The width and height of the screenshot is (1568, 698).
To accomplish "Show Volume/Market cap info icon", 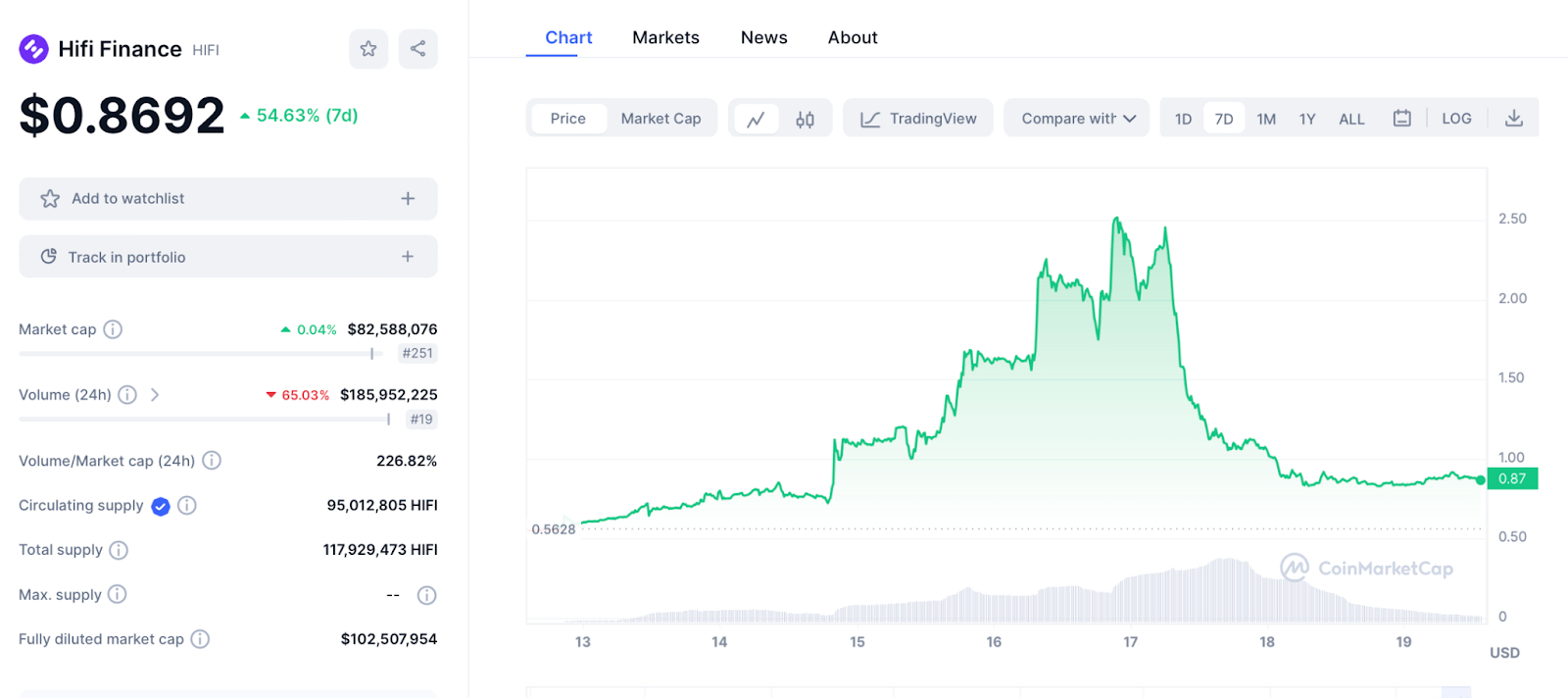I will click(x=212, y=461).
